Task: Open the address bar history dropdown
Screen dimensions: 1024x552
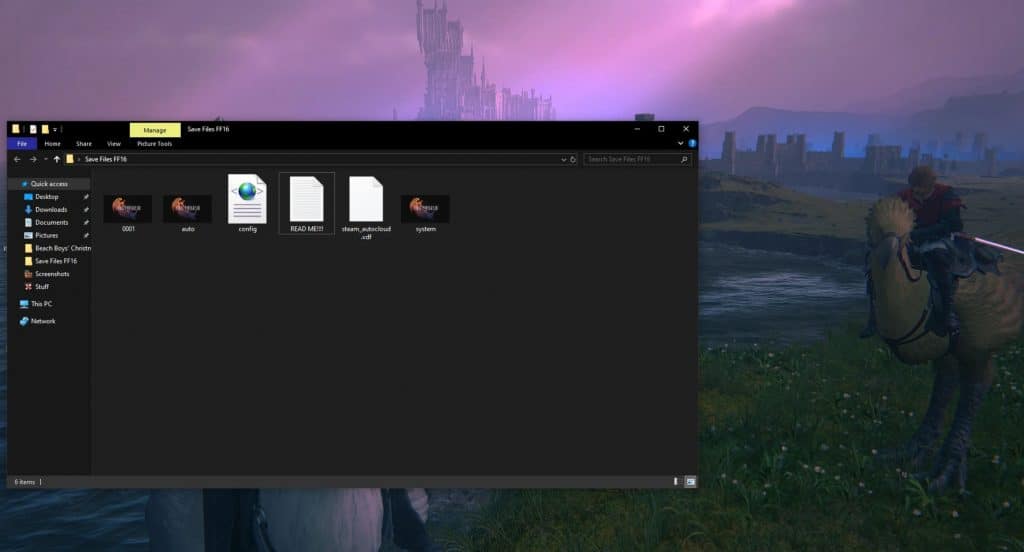Action: pos(564,159)
